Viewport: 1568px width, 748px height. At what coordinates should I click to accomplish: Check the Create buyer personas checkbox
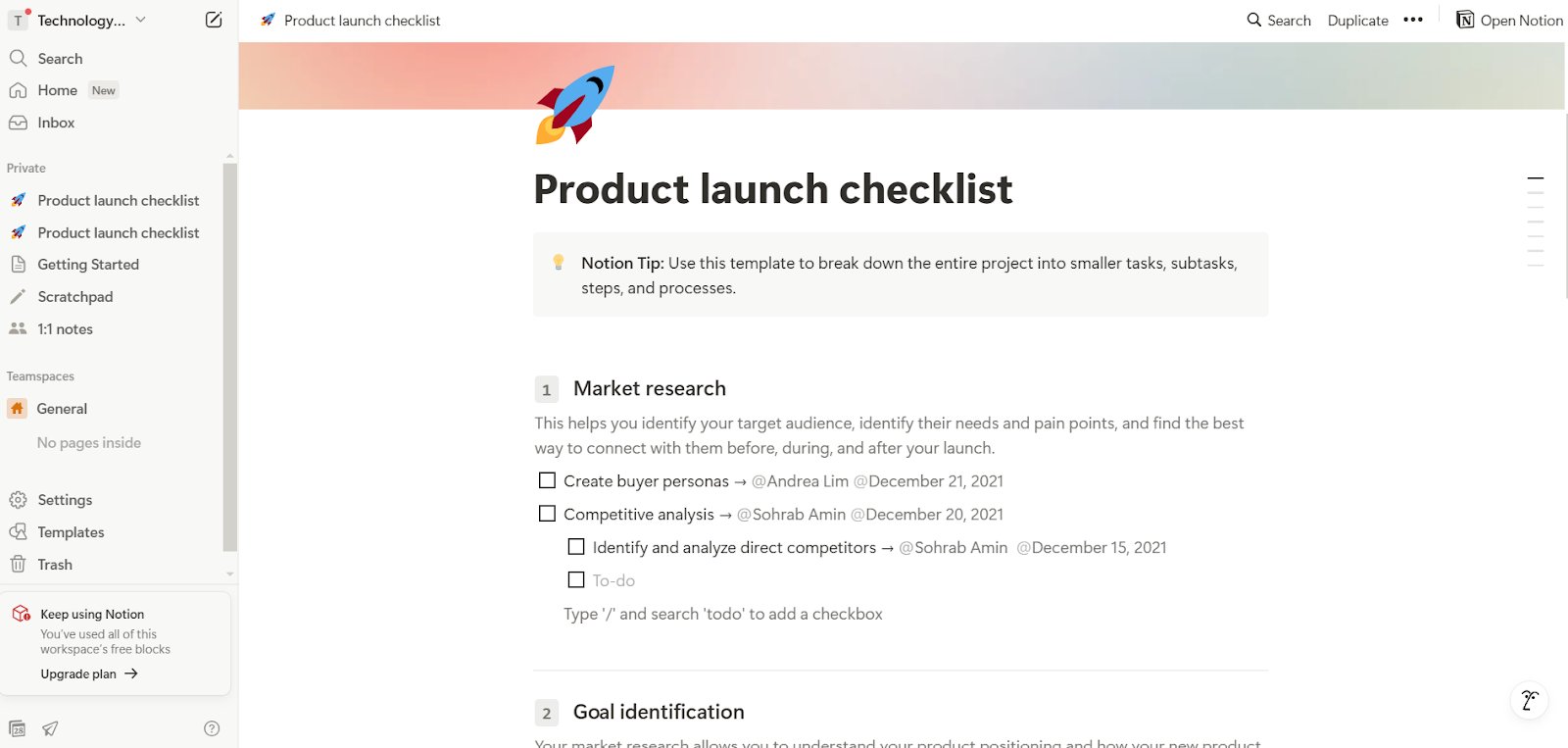point(547,480)
